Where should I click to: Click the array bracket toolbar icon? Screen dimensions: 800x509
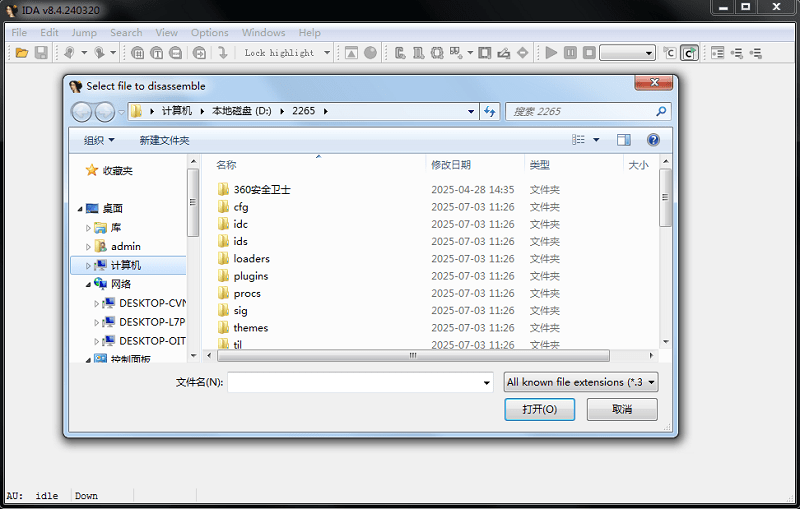(485, 53)
